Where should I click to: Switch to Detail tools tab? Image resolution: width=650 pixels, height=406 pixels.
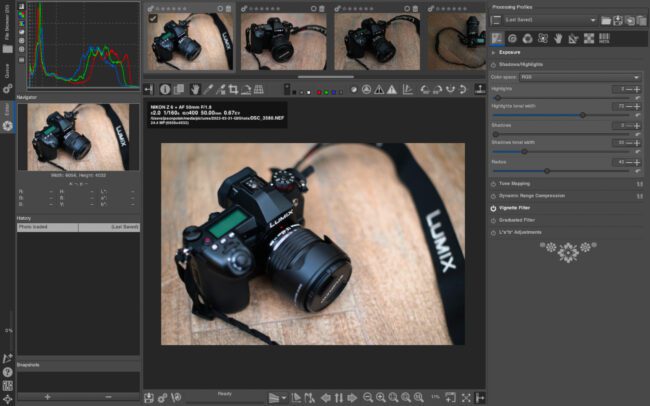(x=512, y=39)
